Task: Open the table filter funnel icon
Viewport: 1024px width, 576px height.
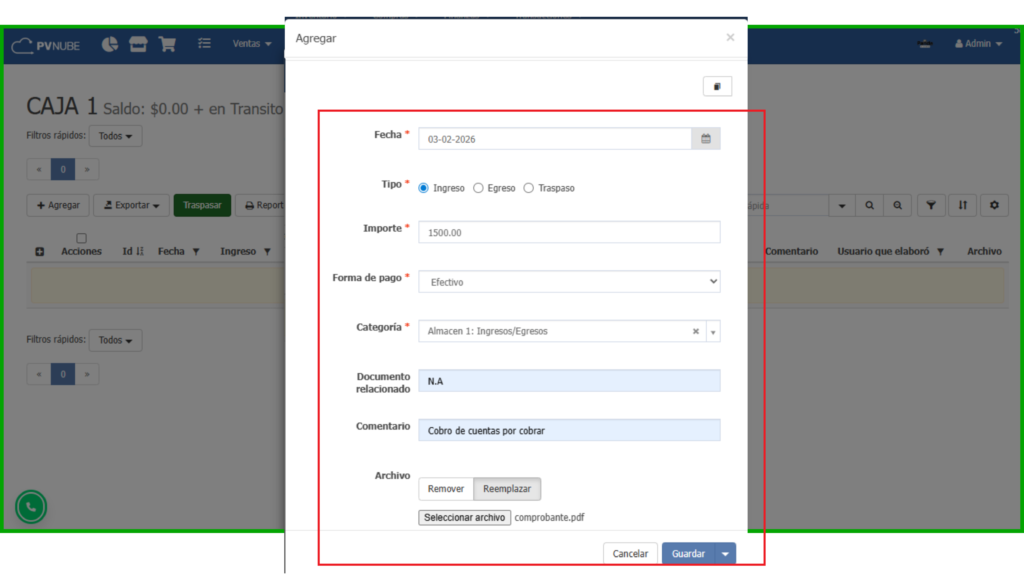Action: pyautogui.click(x=931, y=205)
